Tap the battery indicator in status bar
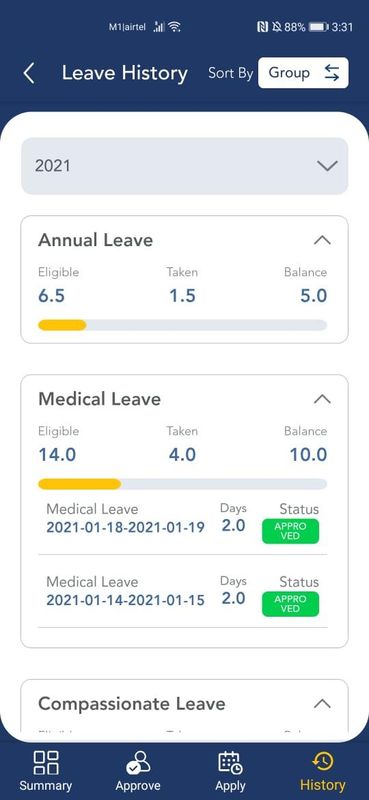Screen dimensions: 369x800 click(x=318, y=27)
